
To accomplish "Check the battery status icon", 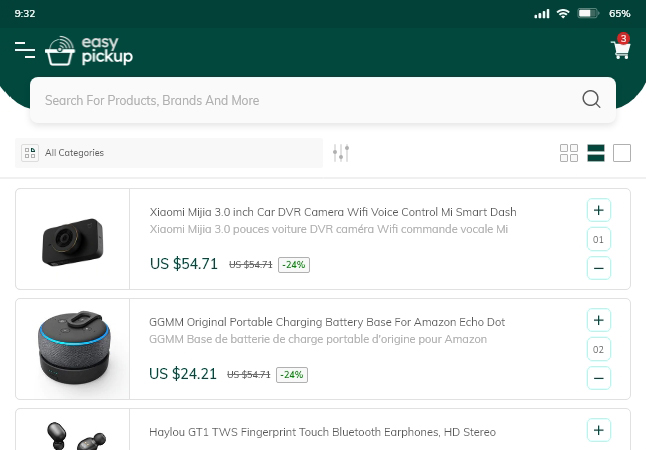I will 588,13.
